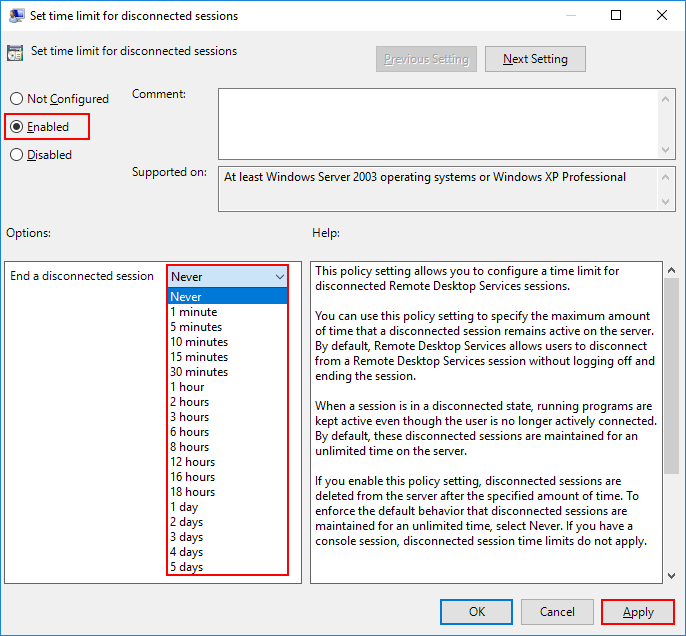Viewport: 686px width, 636px height.
Task: Choose 1 minute from the dropdown list
Action: 194,312
